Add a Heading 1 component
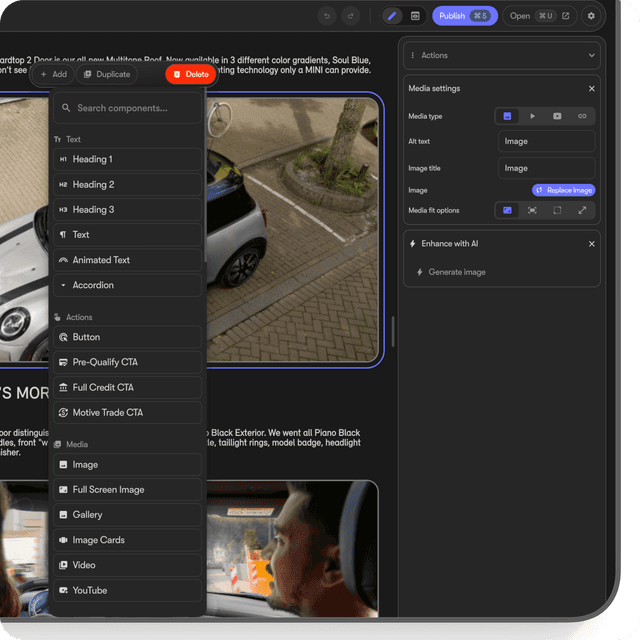The height and width of the screenshot is (640, 640). point(127,159)
